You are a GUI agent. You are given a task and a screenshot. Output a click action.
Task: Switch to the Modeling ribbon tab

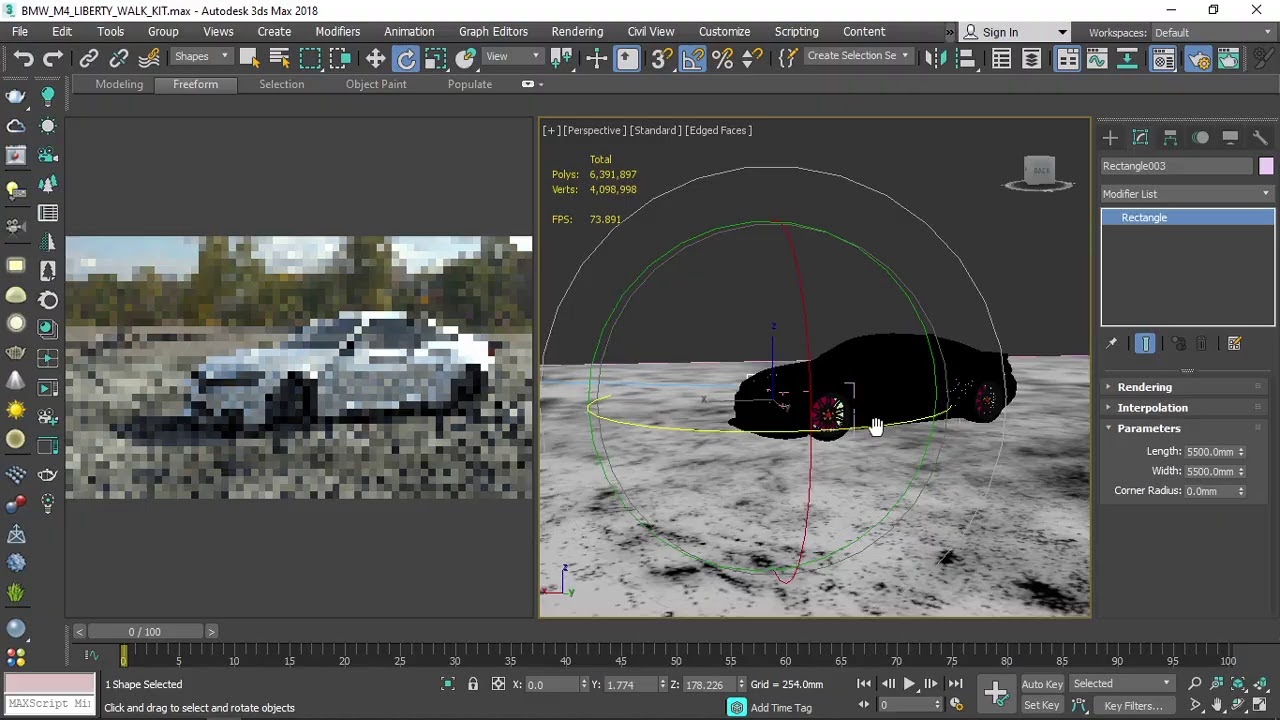click(119, 84)
